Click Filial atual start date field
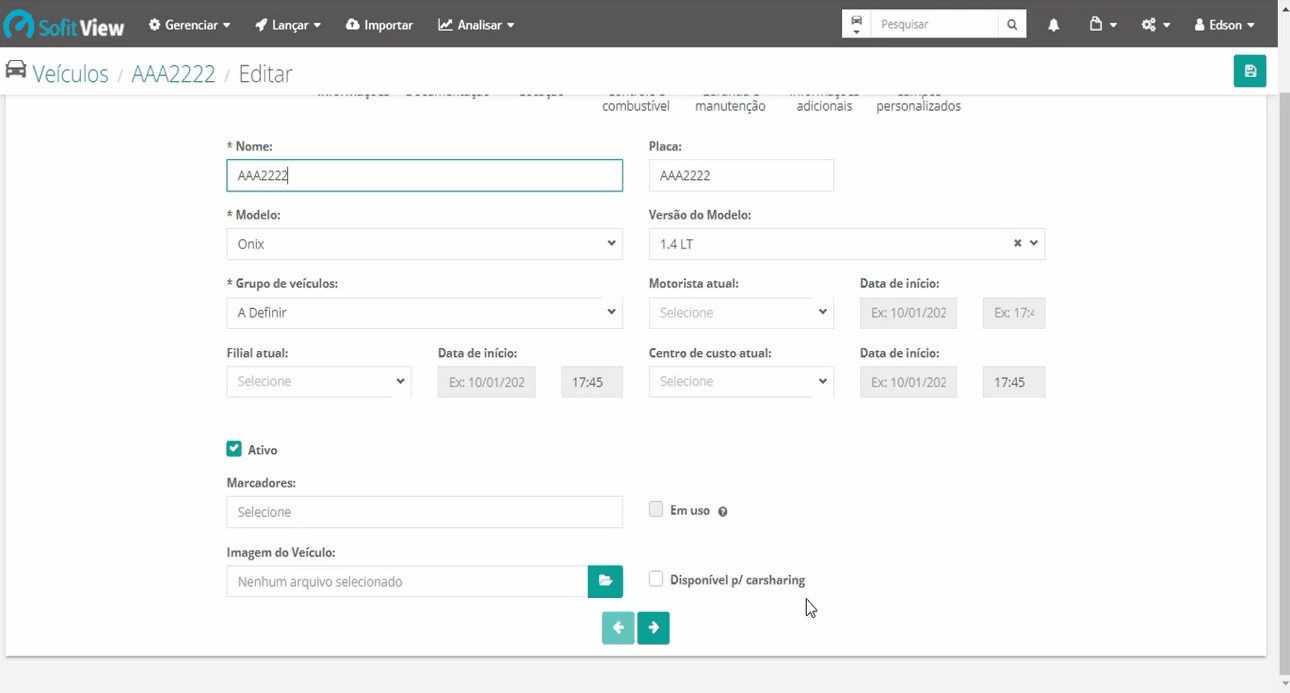The image size is (1290, 693). click(486, 381)
